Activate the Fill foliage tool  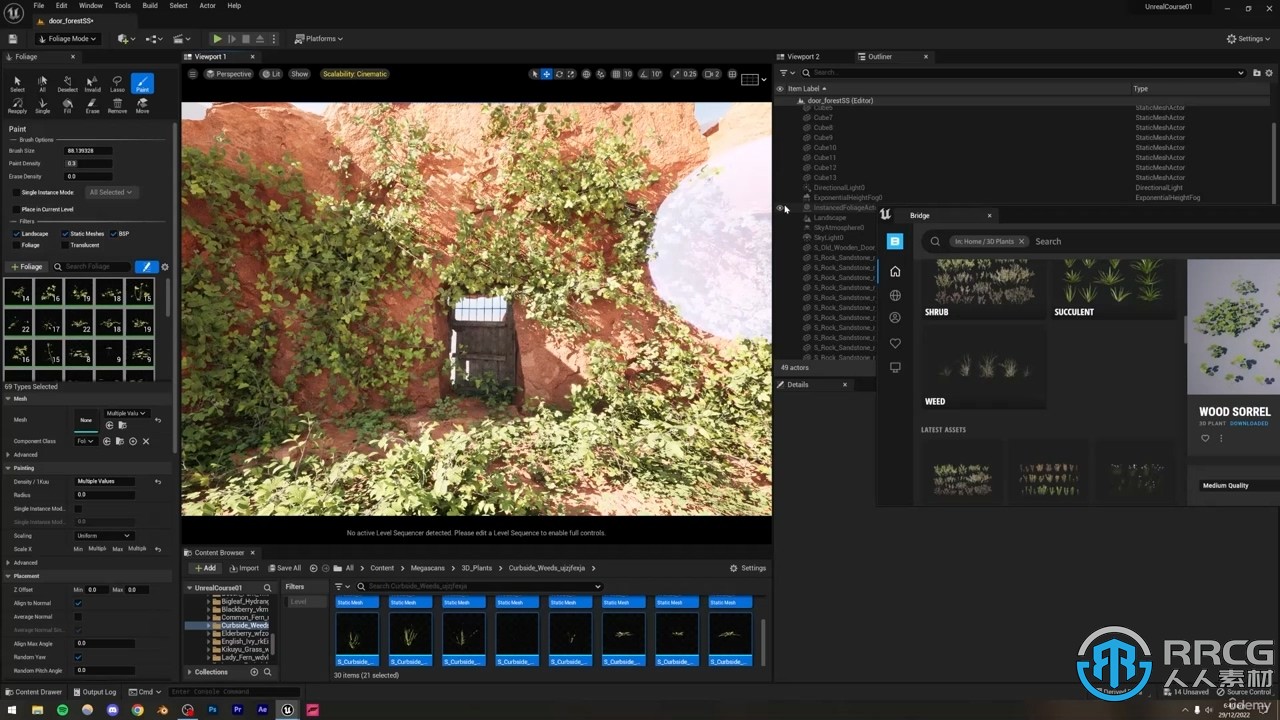[67, 105]
